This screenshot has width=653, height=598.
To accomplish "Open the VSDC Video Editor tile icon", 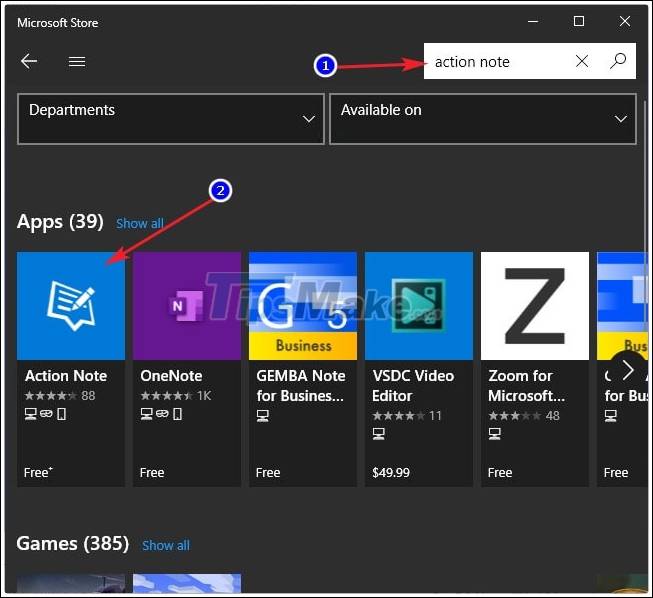I will click(x=419, y=306).
